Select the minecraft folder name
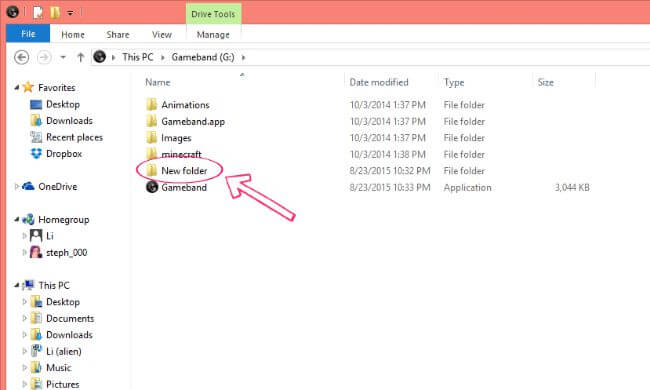 click(x=181, y=154)
